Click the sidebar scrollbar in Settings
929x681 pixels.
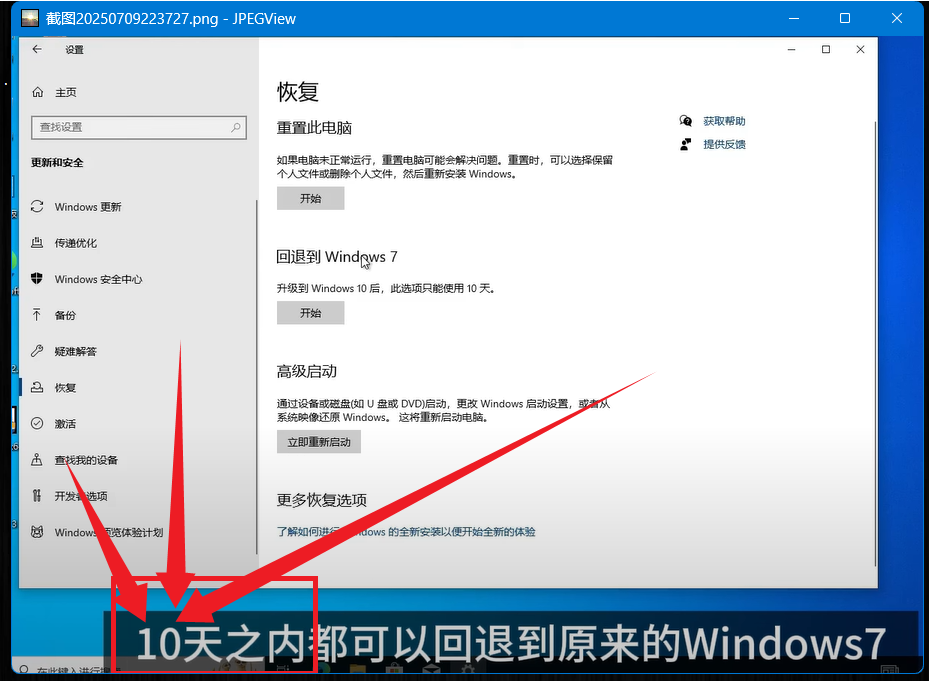[x=256, y=376]
